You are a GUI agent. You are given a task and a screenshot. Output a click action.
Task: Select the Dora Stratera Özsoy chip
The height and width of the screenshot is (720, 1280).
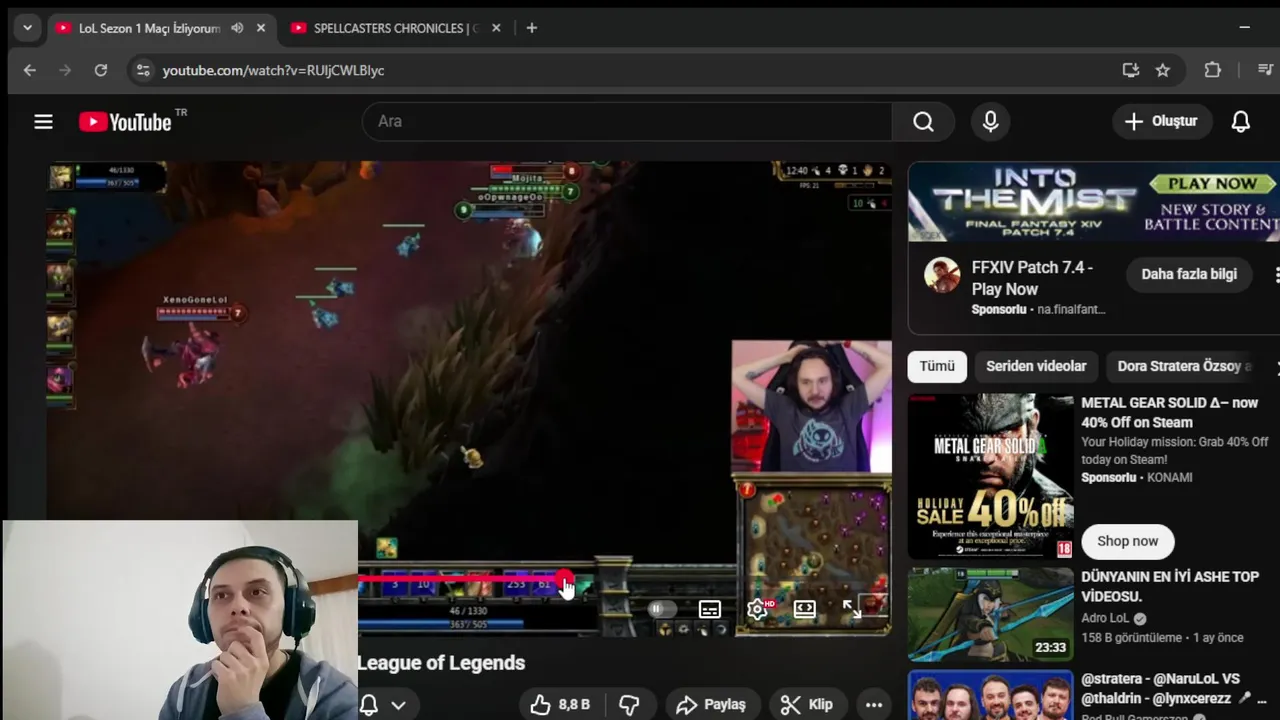[x=1184, y=366]
